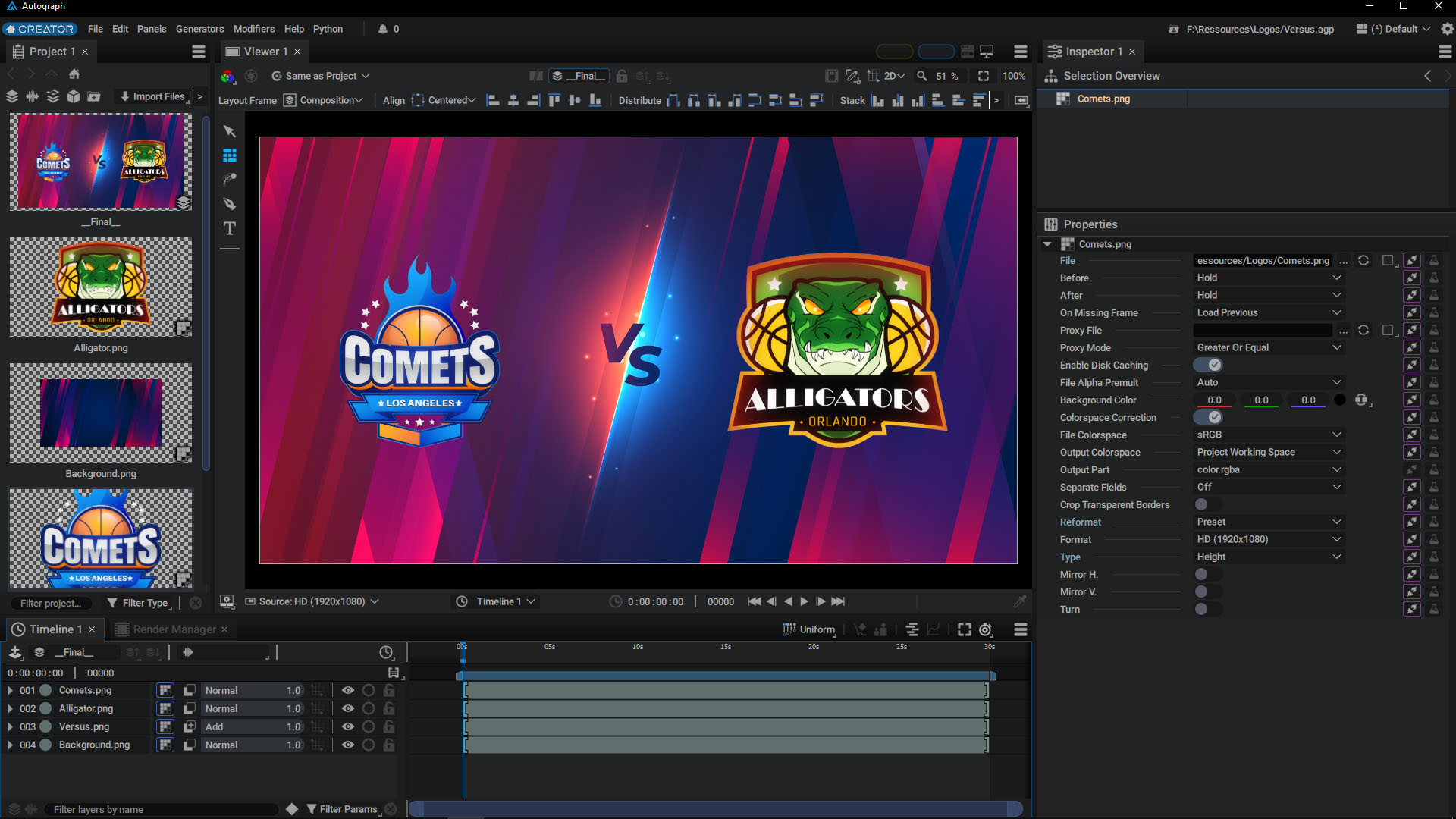Open the Before Hold dropdown
1456x819 pixels.
coord(1269,278)
